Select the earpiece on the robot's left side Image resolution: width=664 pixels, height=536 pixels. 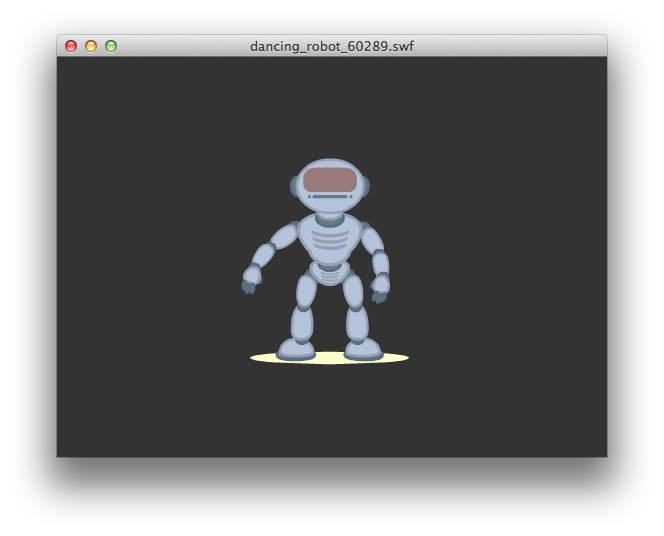pyautogui.click(x=294, y=186)
